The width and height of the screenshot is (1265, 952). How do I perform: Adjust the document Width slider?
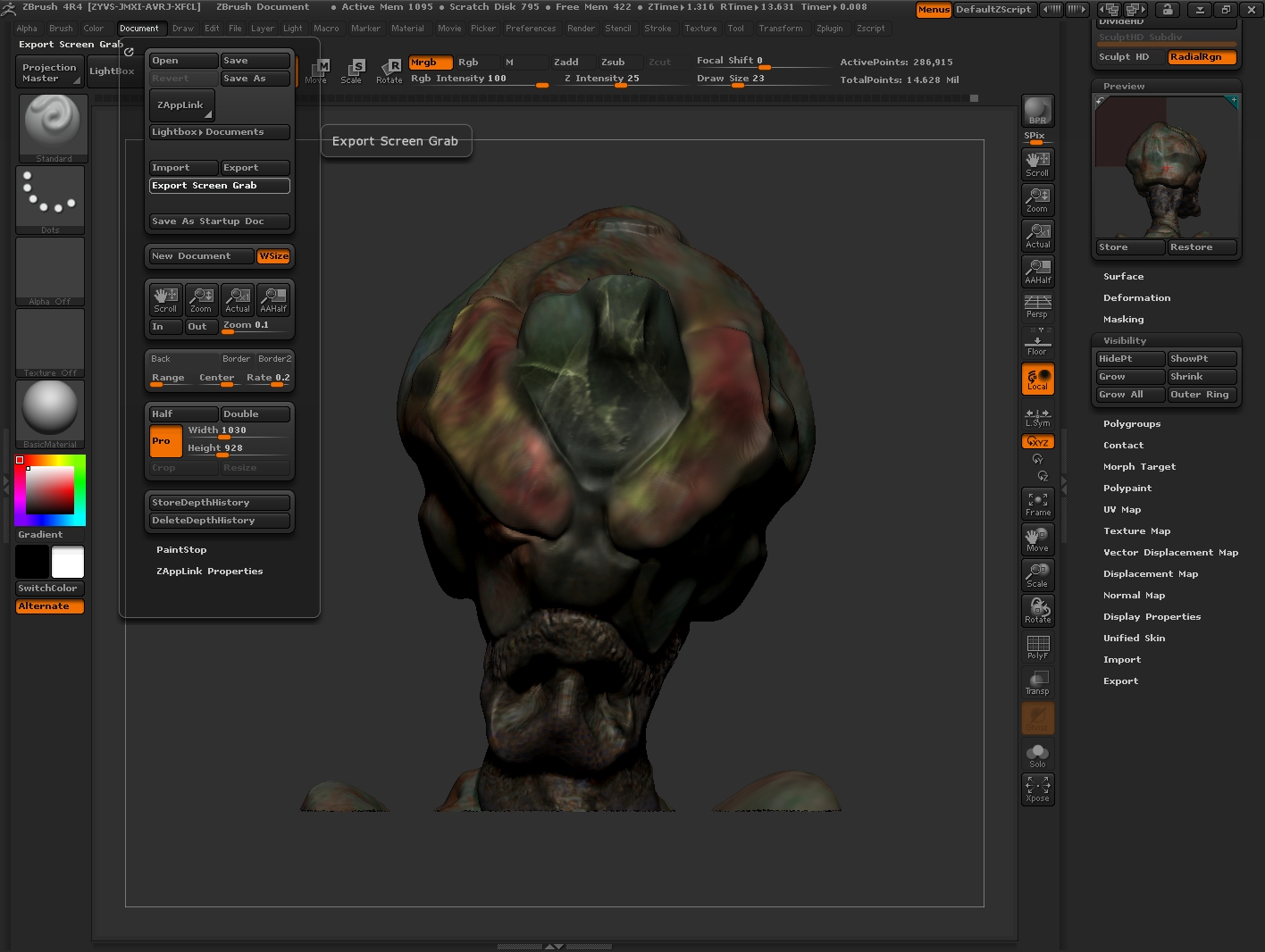(238, 431)
